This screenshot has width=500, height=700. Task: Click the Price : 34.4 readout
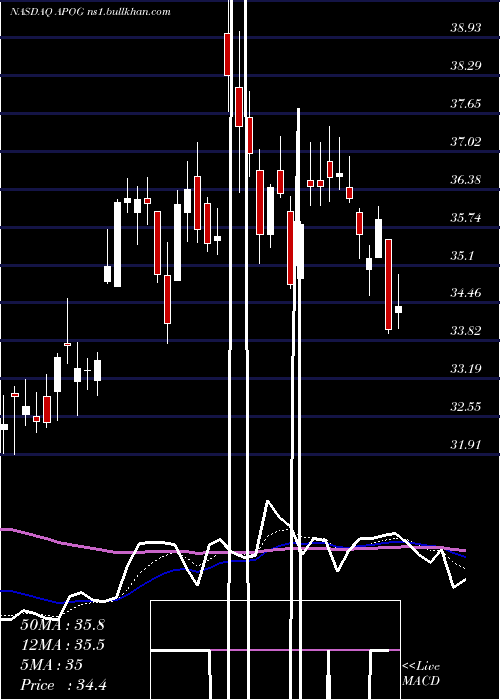pyautogui.click(x=63, y=685)
